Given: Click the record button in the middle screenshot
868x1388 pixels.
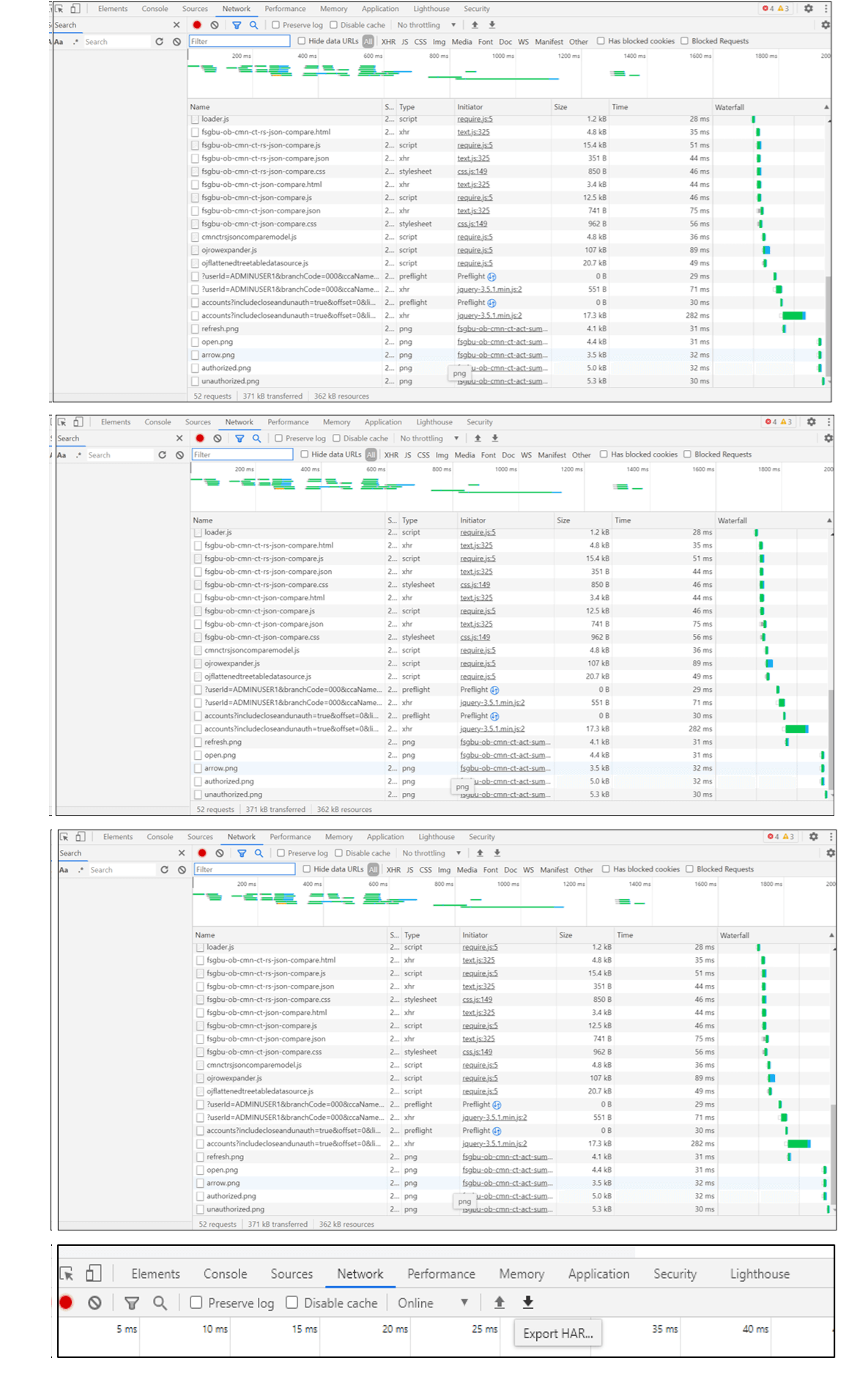Looking at the screenshot, I should pos(200,438).
